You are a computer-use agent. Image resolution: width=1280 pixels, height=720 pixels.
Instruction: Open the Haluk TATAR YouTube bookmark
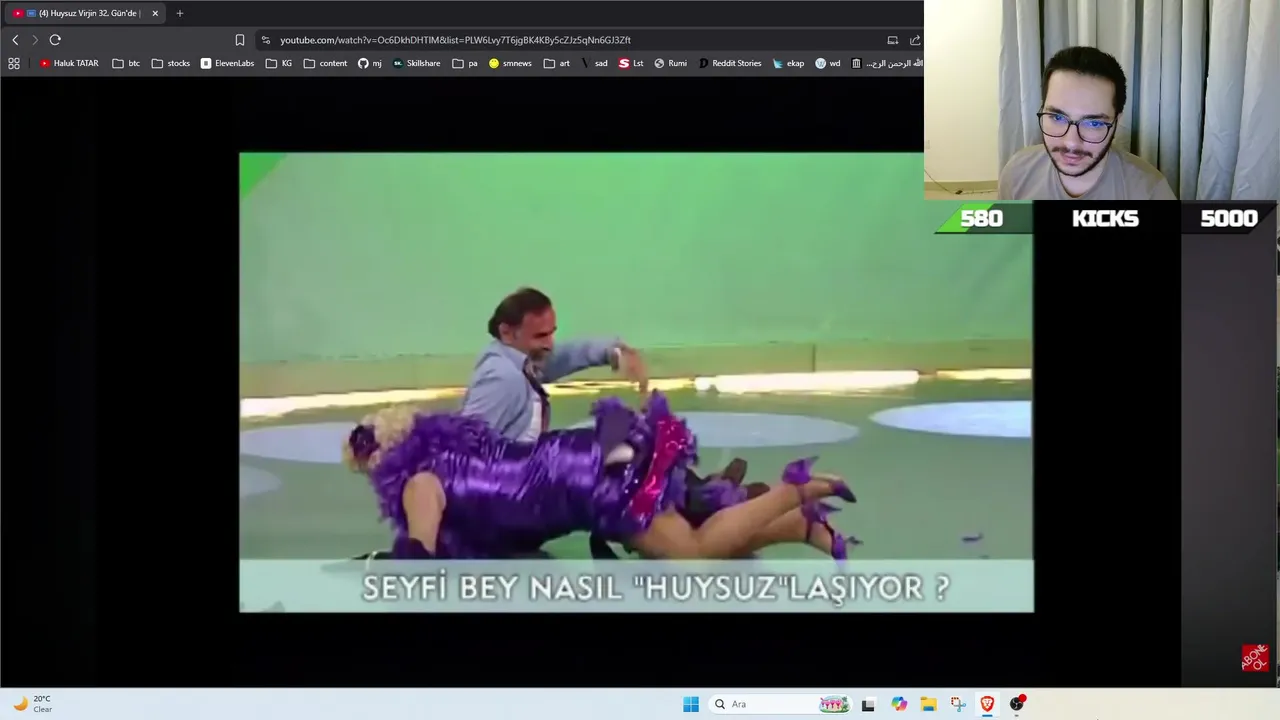[x=69, y=63]
